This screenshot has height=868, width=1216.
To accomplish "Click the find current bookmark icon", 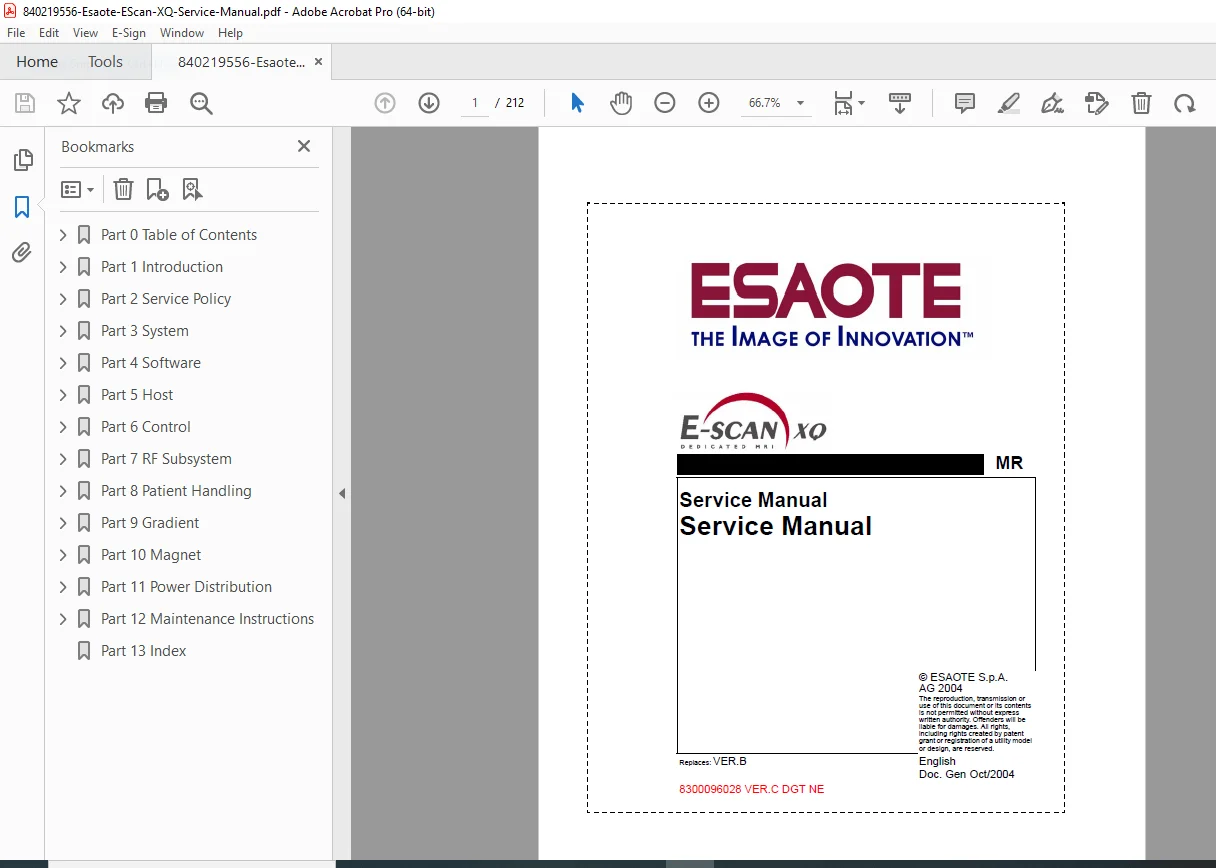I will [x=193, y=189].
